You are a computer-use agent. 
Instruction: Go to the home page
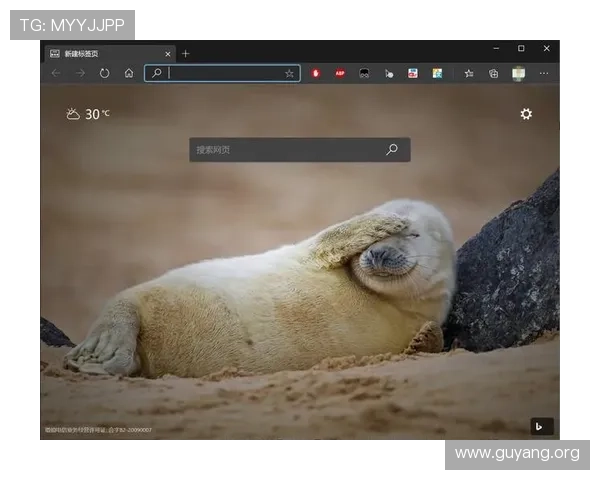point(129,73)
